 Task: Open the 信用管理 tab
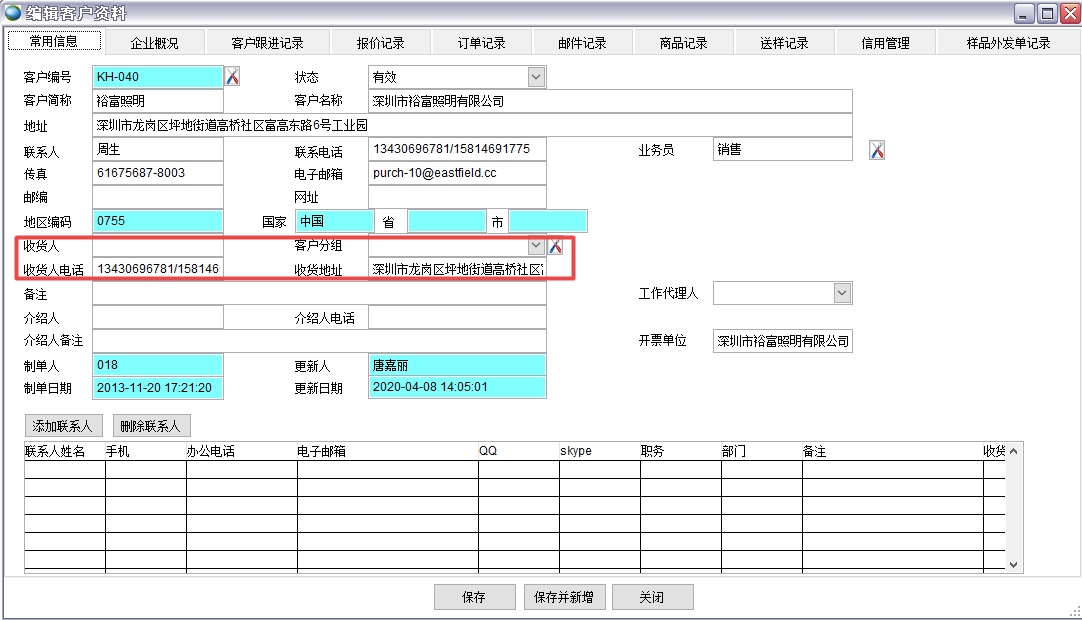tap(886, 42)
